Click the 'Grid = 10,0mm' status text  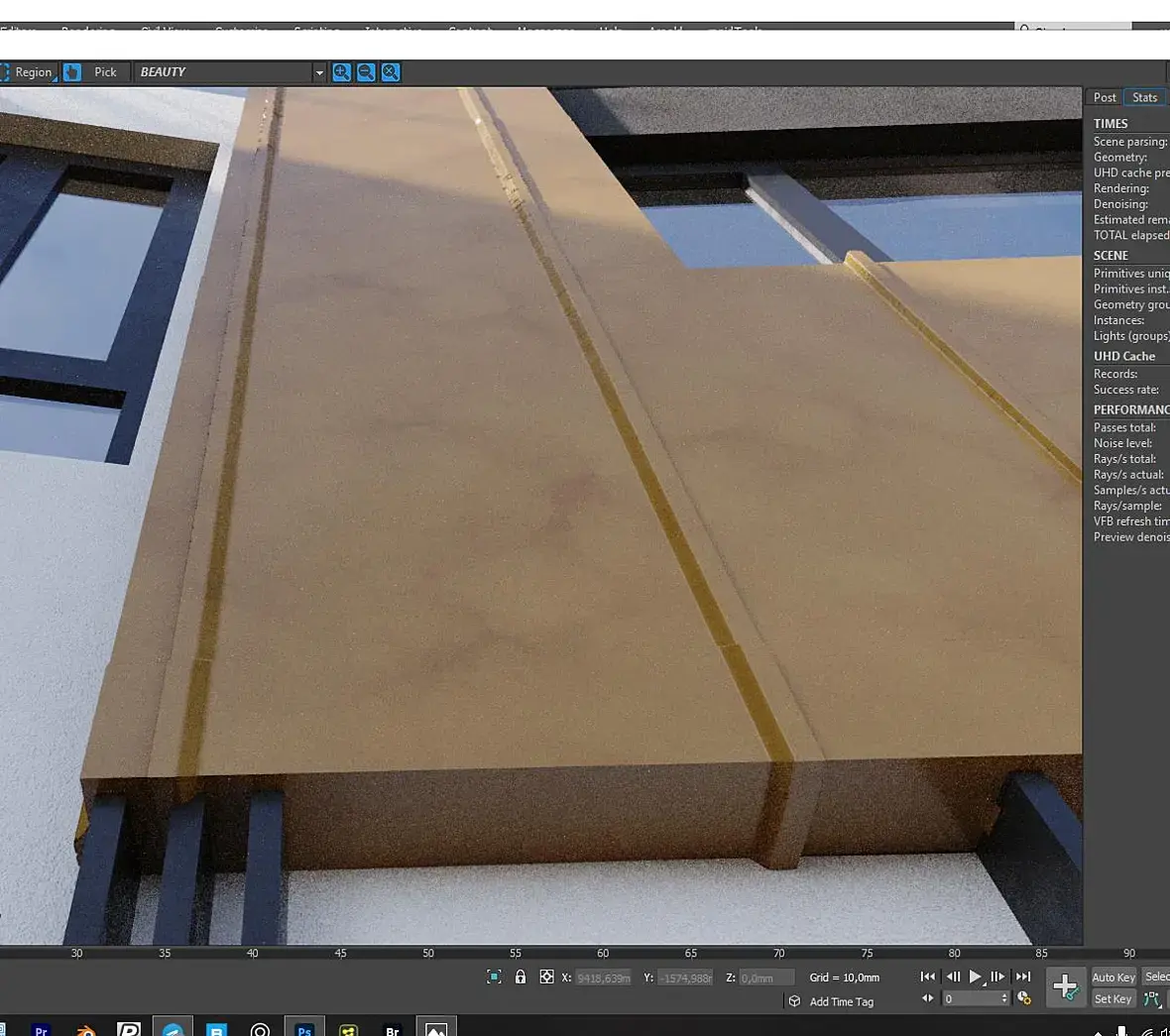click(x=845, y=978)
